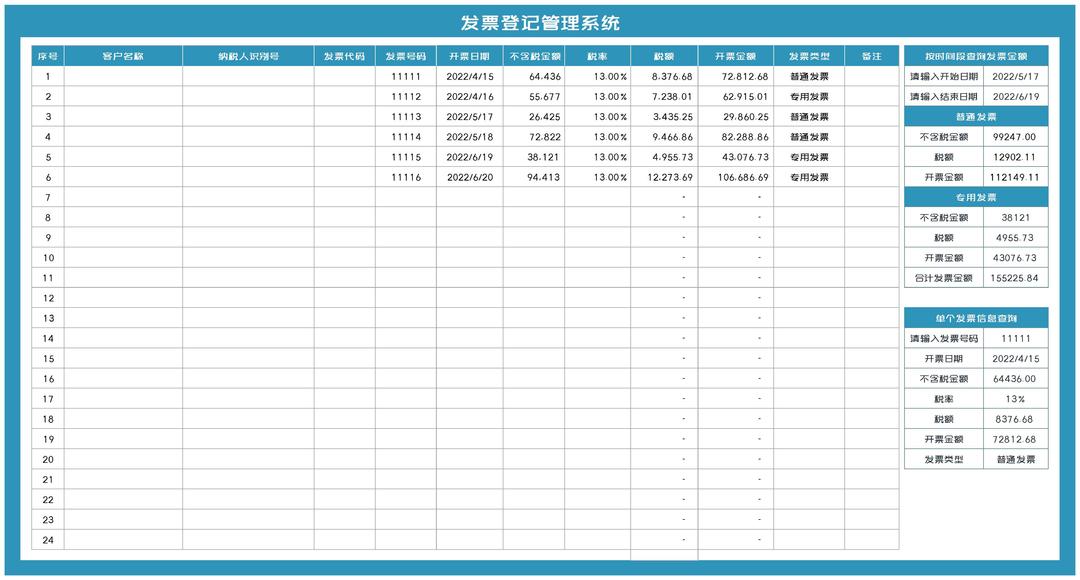Select the date cell 2022/5/18
Viewport: 1080px width, 580px height.
pos(470,136)
